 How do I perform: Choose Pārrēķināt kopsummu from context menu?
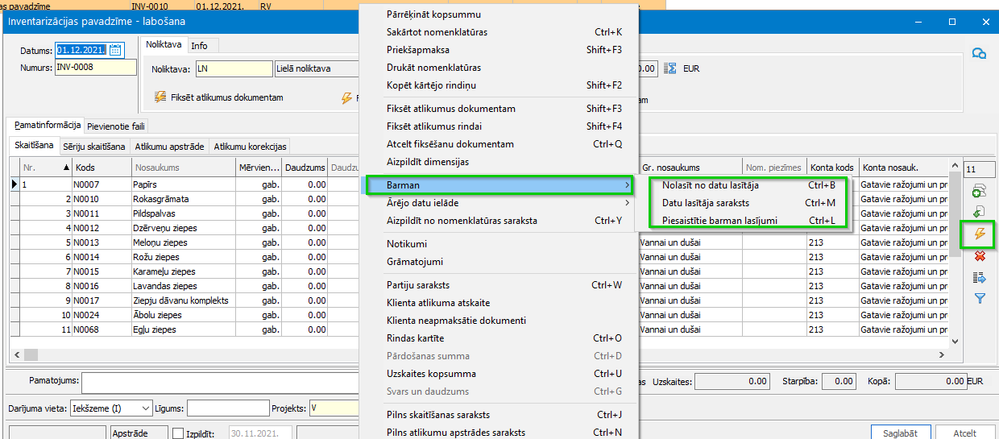pos(498,14)
